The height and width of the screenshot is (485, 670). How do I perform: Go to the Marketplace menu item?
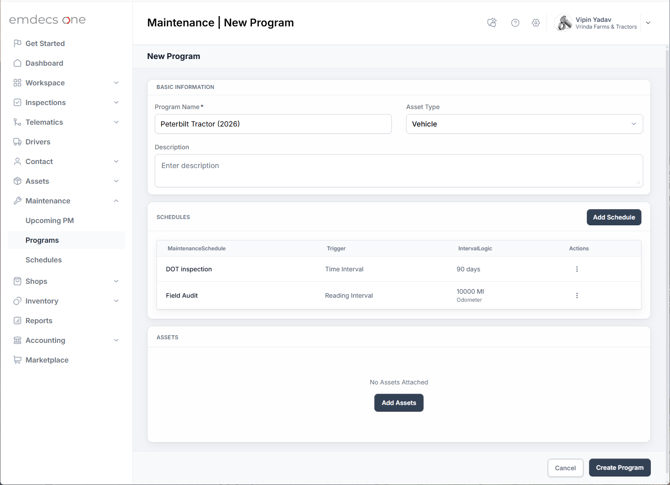[x=47, y=360]
